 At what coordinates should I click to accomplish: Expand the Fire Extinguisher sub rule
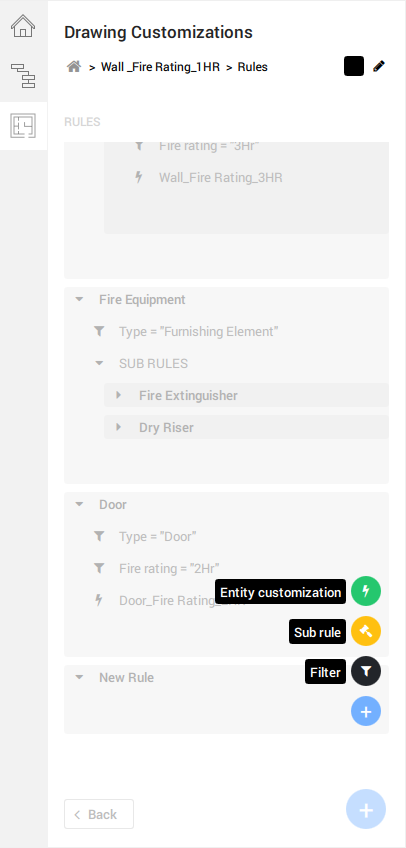click(x=118, y=395)
